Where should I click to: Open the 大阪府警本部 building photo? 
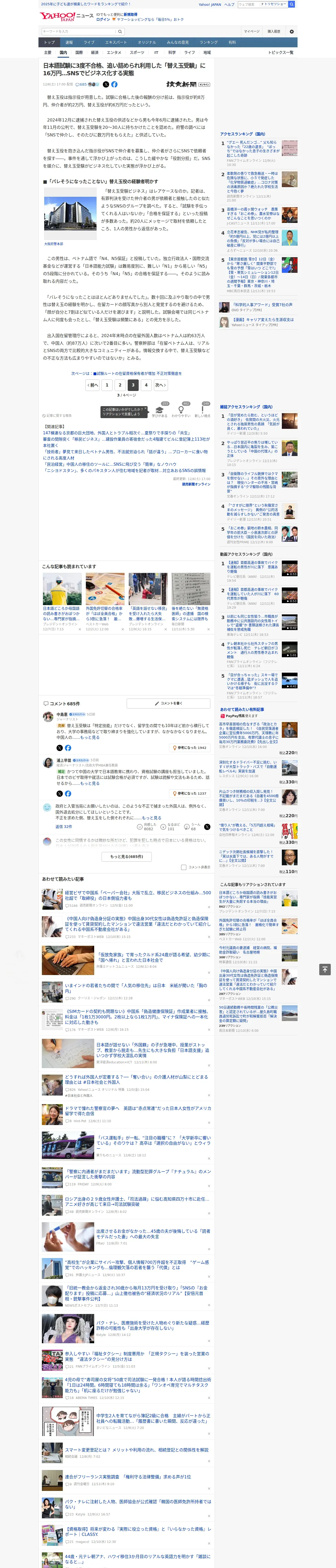coord(71,214)
